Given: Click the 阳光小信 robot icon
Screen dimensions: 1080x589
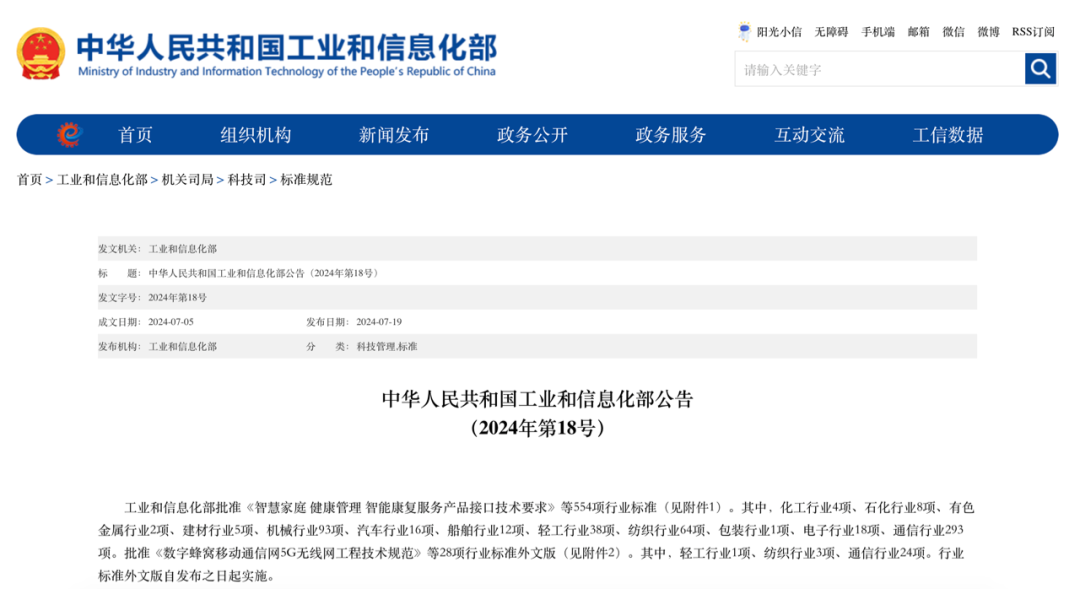Looking at the screenshot, I should [744, 32].
